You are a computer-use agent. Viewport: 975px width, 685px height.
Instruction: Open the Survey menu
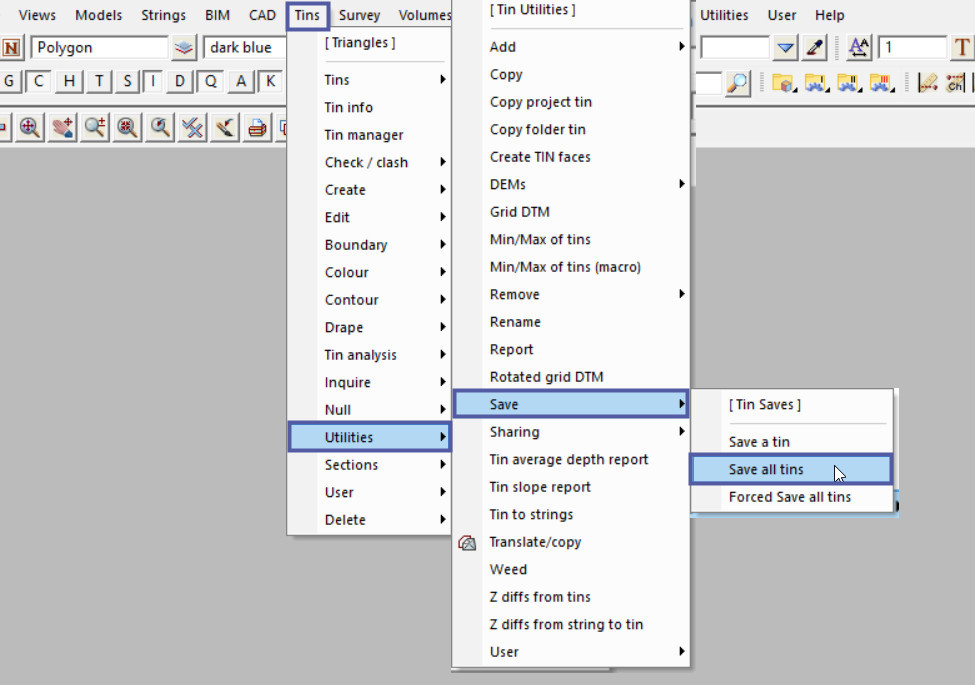[359, 15]
